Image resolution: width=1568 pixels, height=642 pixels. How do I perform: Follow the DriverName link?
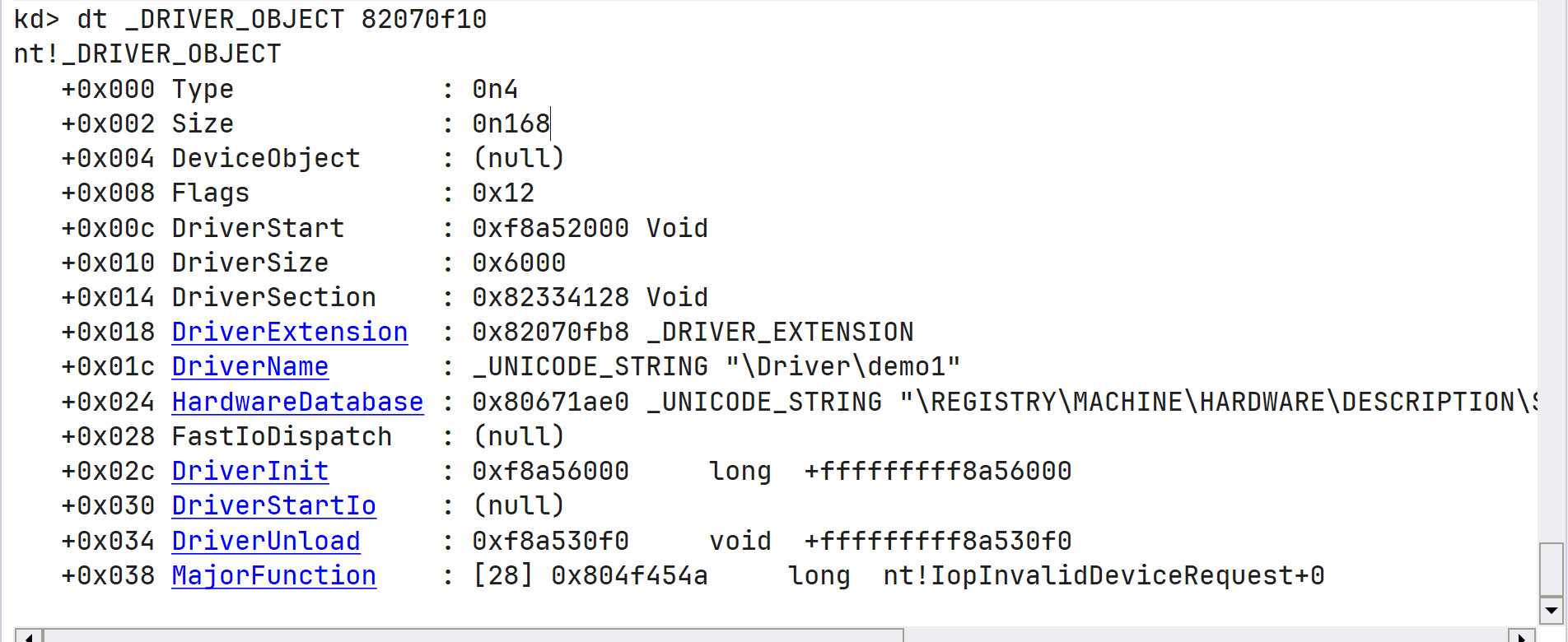coord(250,366)
